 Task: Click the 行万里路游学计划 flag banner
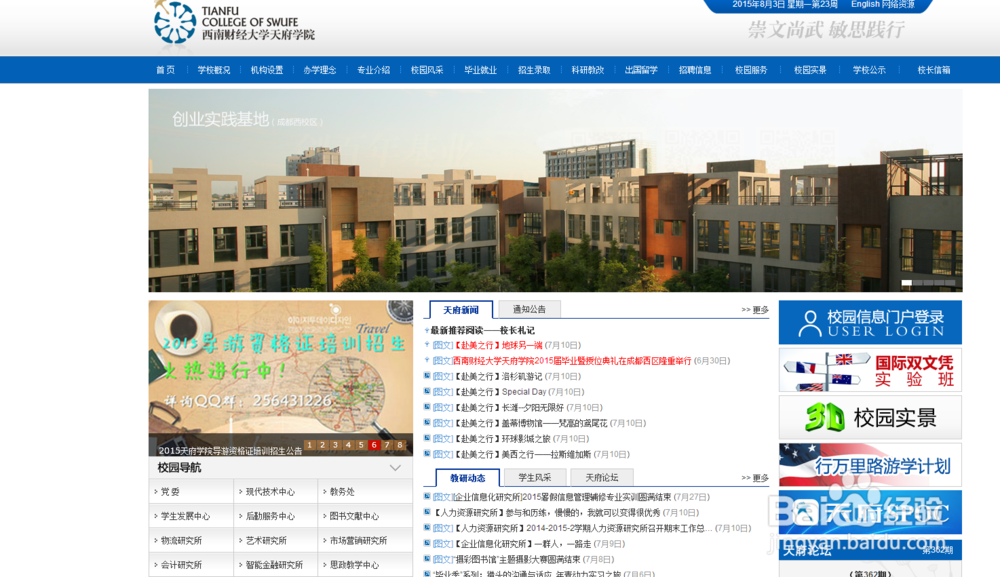pos(869,464)
